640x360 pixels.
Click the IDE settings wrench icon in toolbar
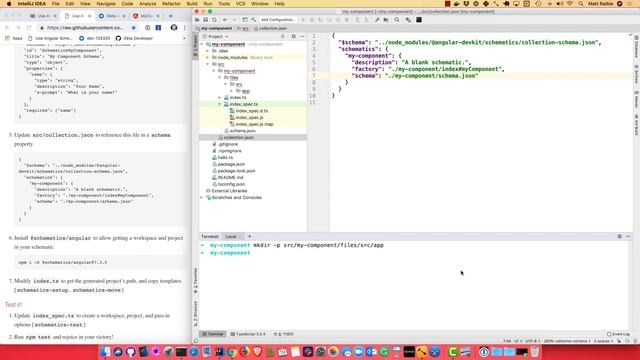point(377,20)
